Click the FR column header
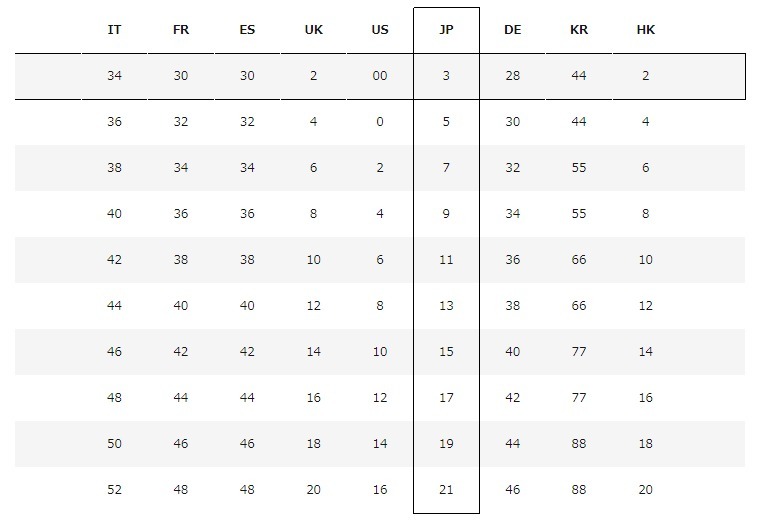The width and height of the screenshot is (763, 530). [x=181, y=30]
